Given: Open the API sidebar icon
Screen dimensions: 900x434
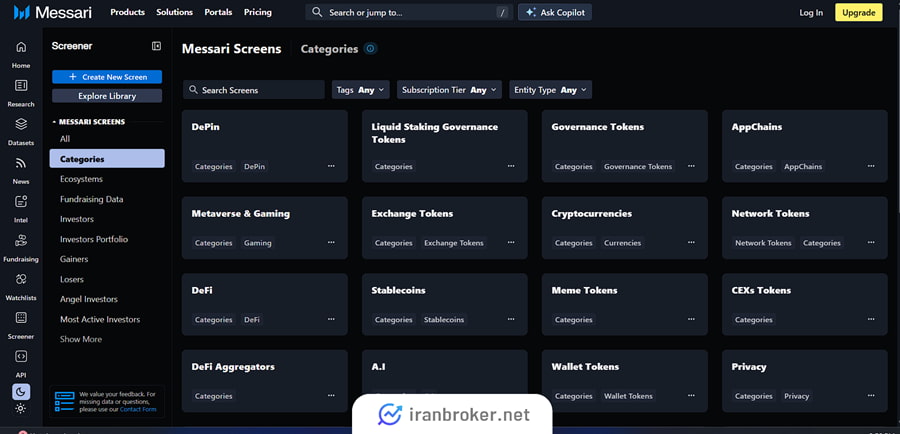Looking at the screenshot, I should (x=21, y=356).
